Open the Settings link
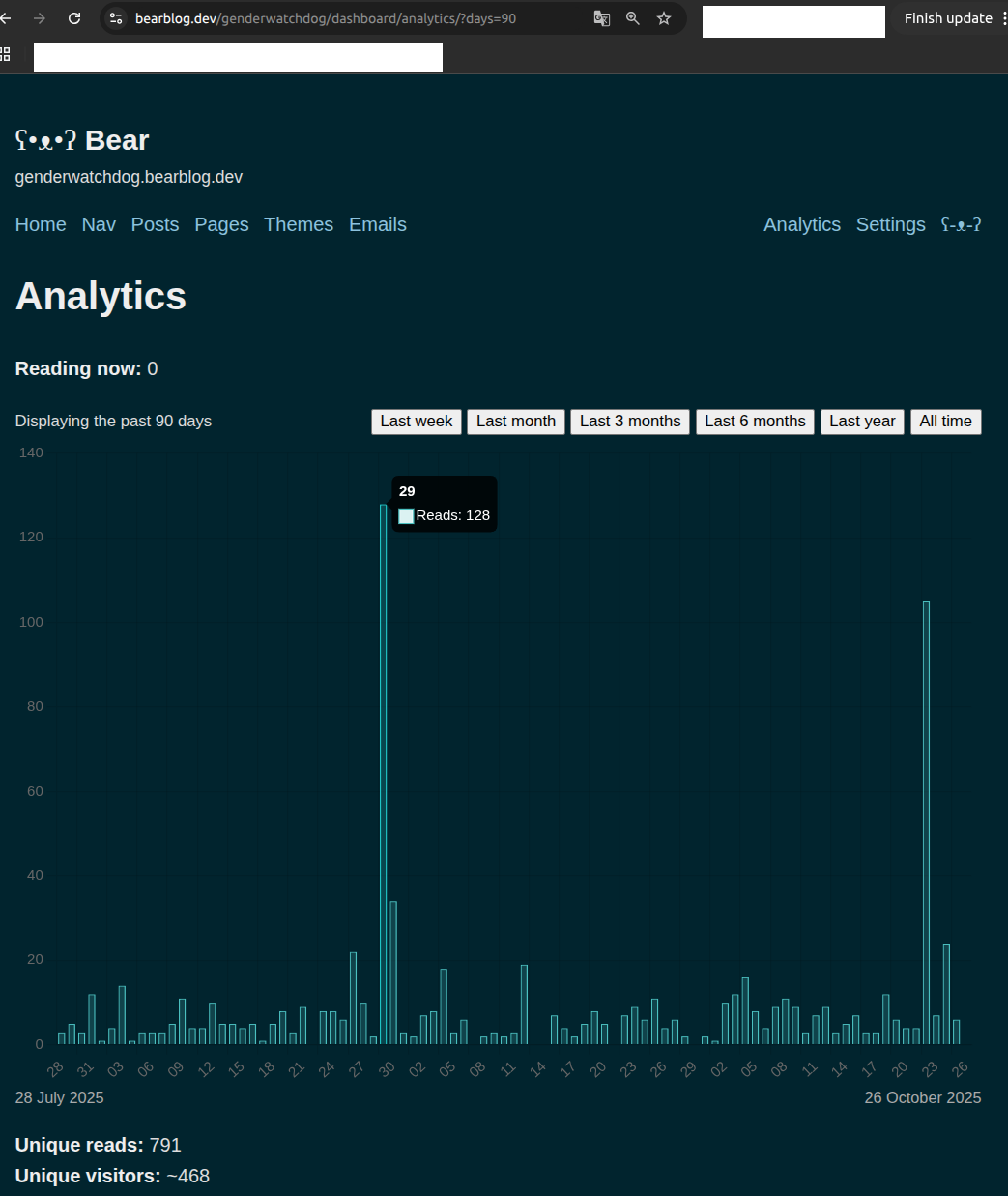Viewport: 1008px width, 1196px height. 890,224
